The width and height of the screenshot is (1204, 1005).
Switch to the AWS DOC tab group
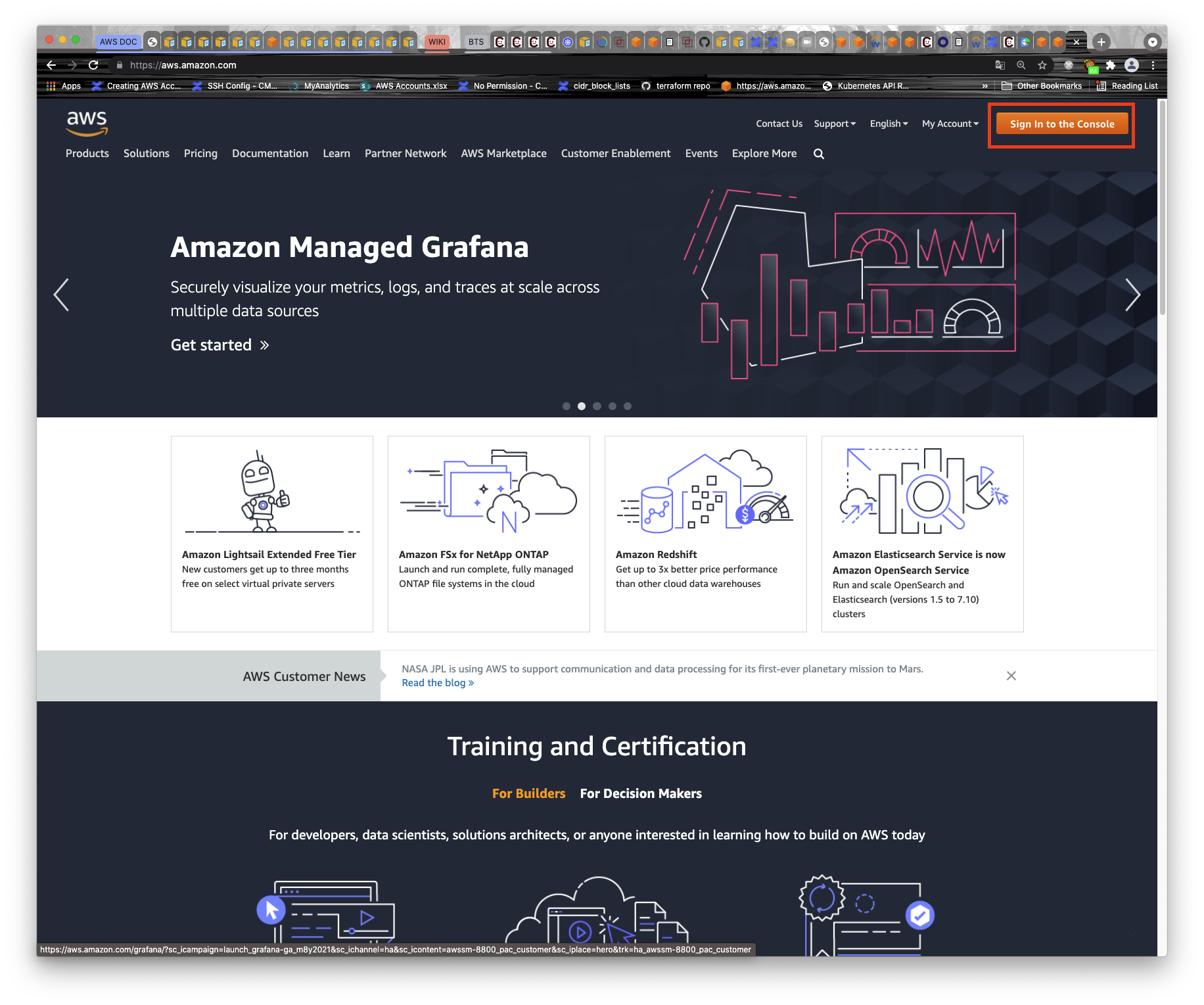click(118, 42)
